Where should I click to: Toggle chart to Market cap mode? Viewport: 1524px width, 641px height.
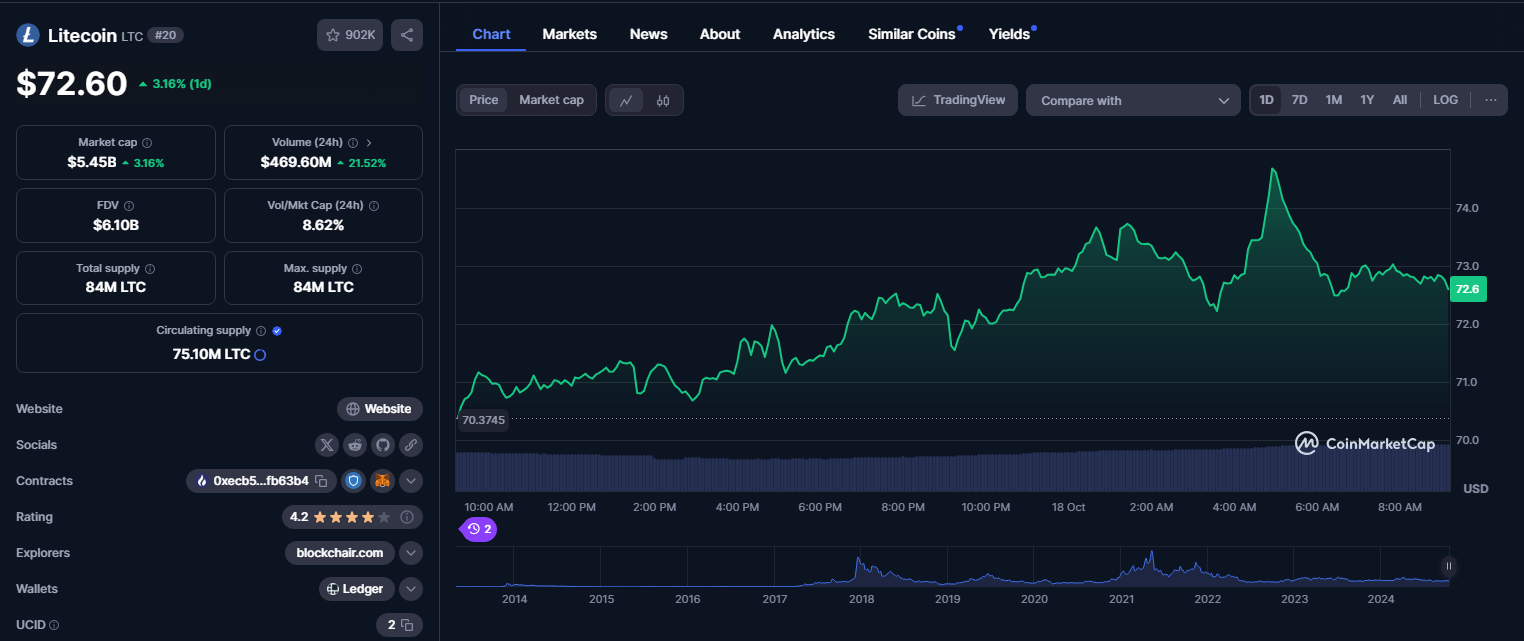coord(551,100)
